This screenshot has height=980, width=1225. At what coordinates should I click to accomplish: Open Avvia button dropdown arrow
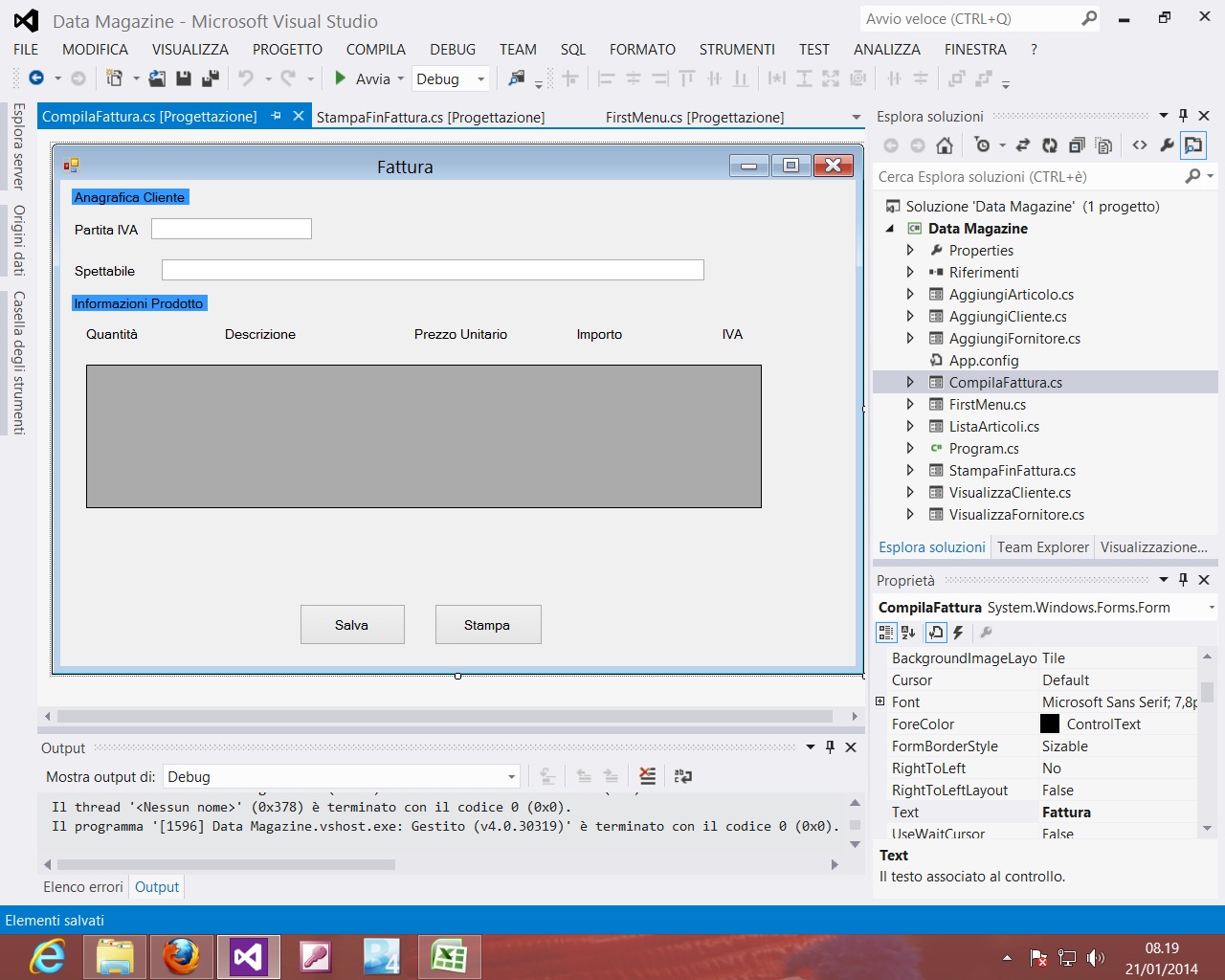click(400, 78)
